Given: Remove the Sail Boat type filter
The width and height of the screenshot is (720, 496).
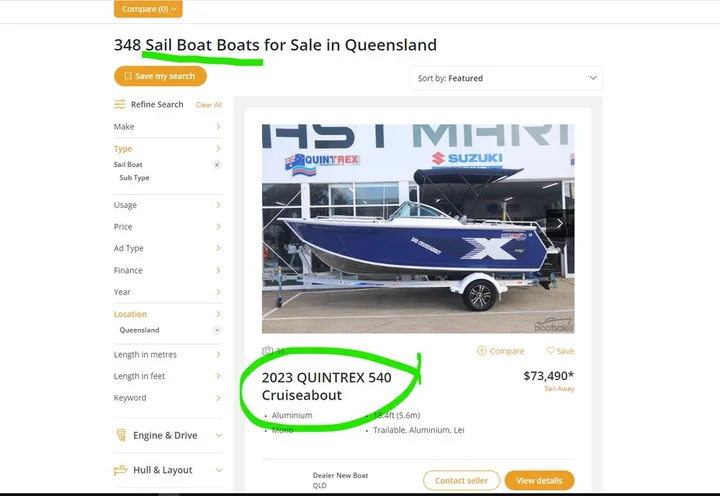Looking at the screenshot, I should pyautogui.click(x=217, y=165).
